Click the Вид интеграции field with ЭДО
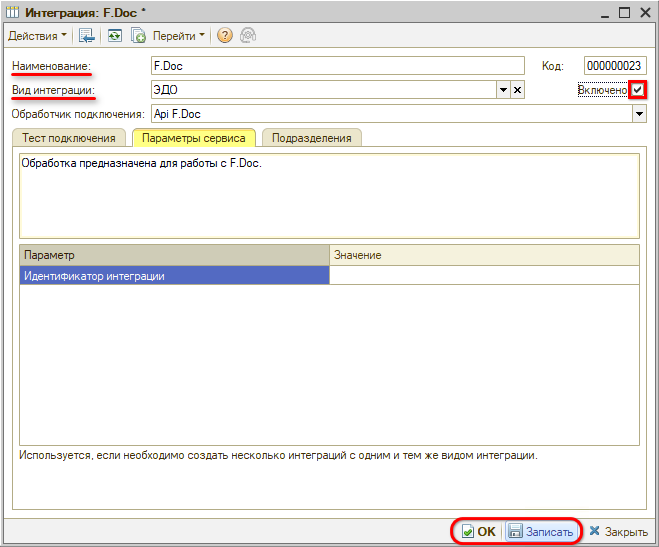This screenshot has height=547, width=659. pyautogui.click(x=324, y=89)
